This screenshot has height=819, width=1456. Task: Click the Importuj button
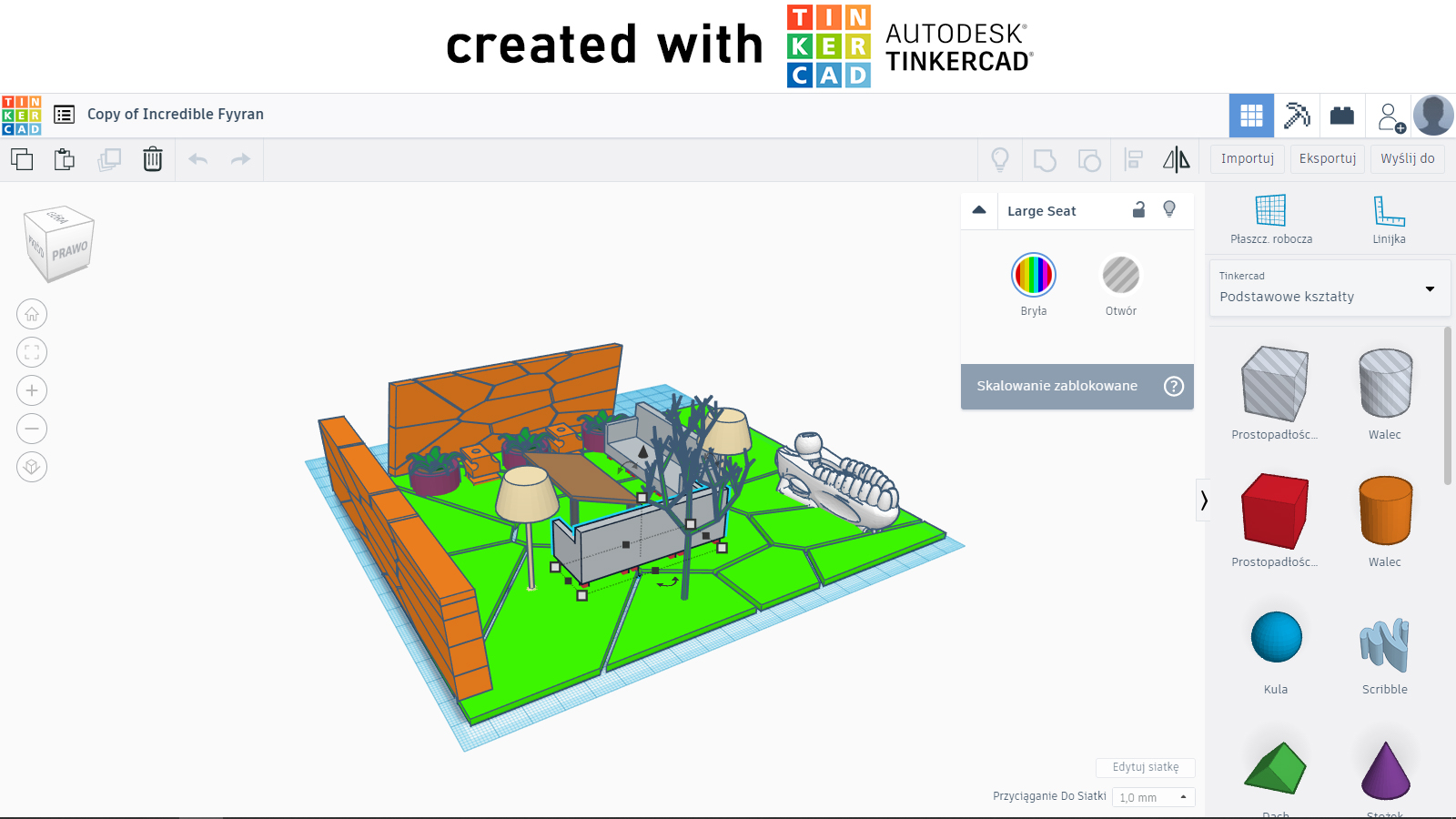(1248, 158)
